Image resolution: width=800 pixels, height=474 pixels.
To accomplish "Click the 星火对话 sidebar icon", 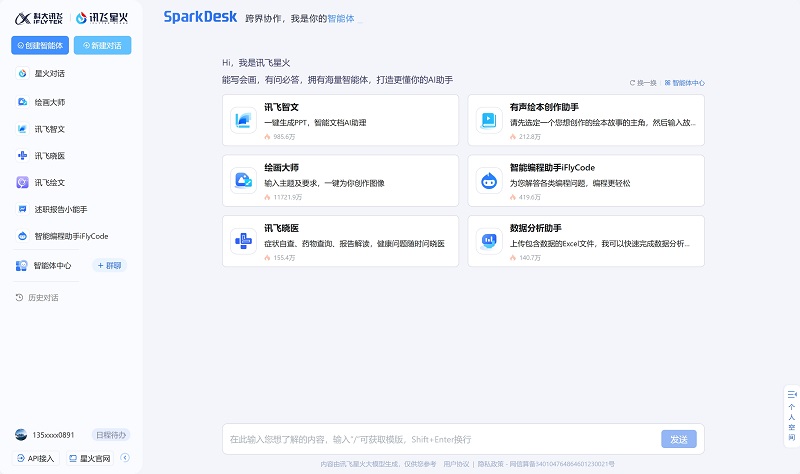I will (x=22, y=73).
